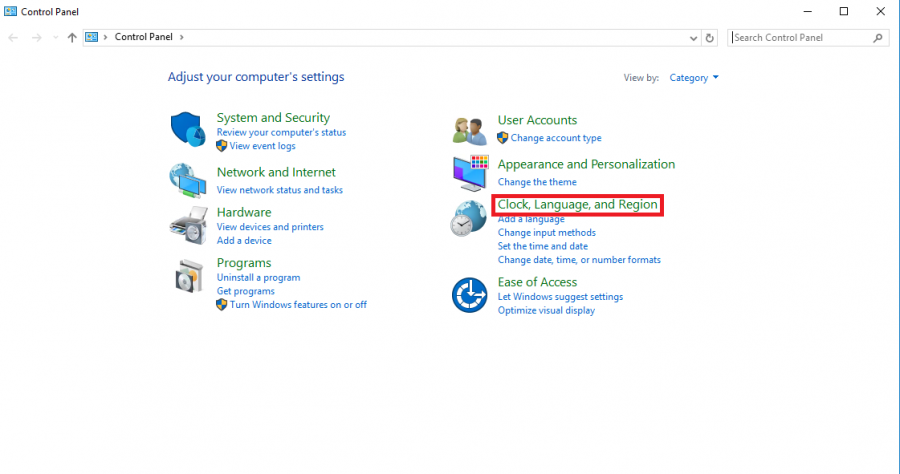Click the User Accounts people icon

pyautogui.click(x=470, y=130)
